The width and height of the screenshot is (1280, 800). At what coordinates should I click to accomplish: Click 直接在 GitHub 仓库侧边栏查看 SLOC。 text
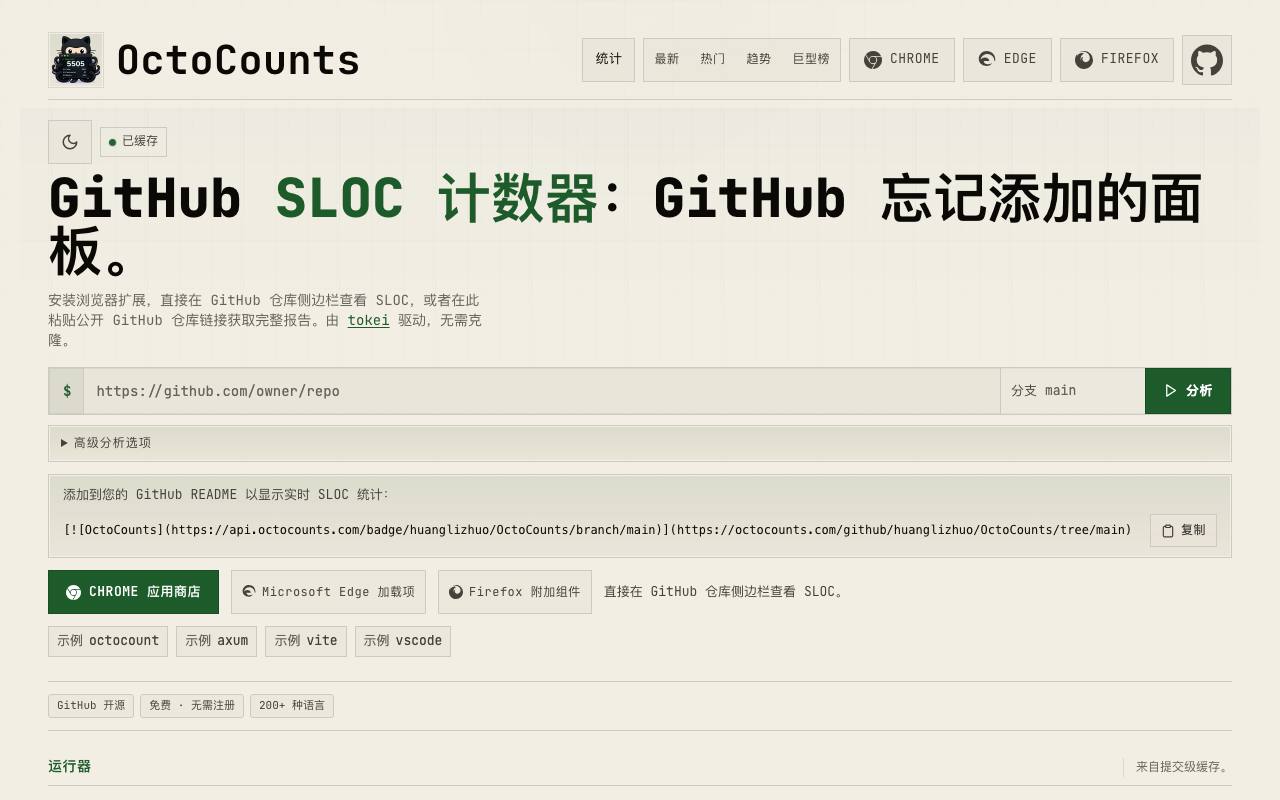tap(725, 592)
